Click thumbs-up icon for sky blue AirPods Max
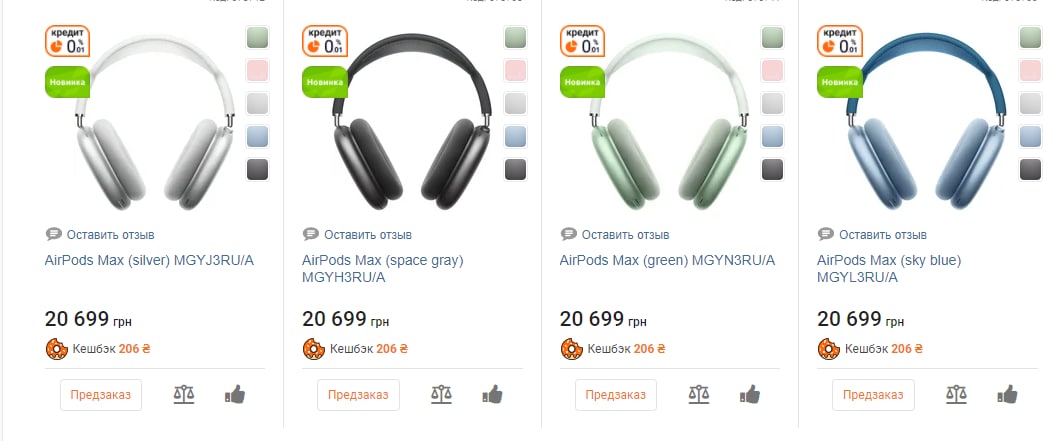Screen dimensions: 1062x441 click(x=1007, y=394)
